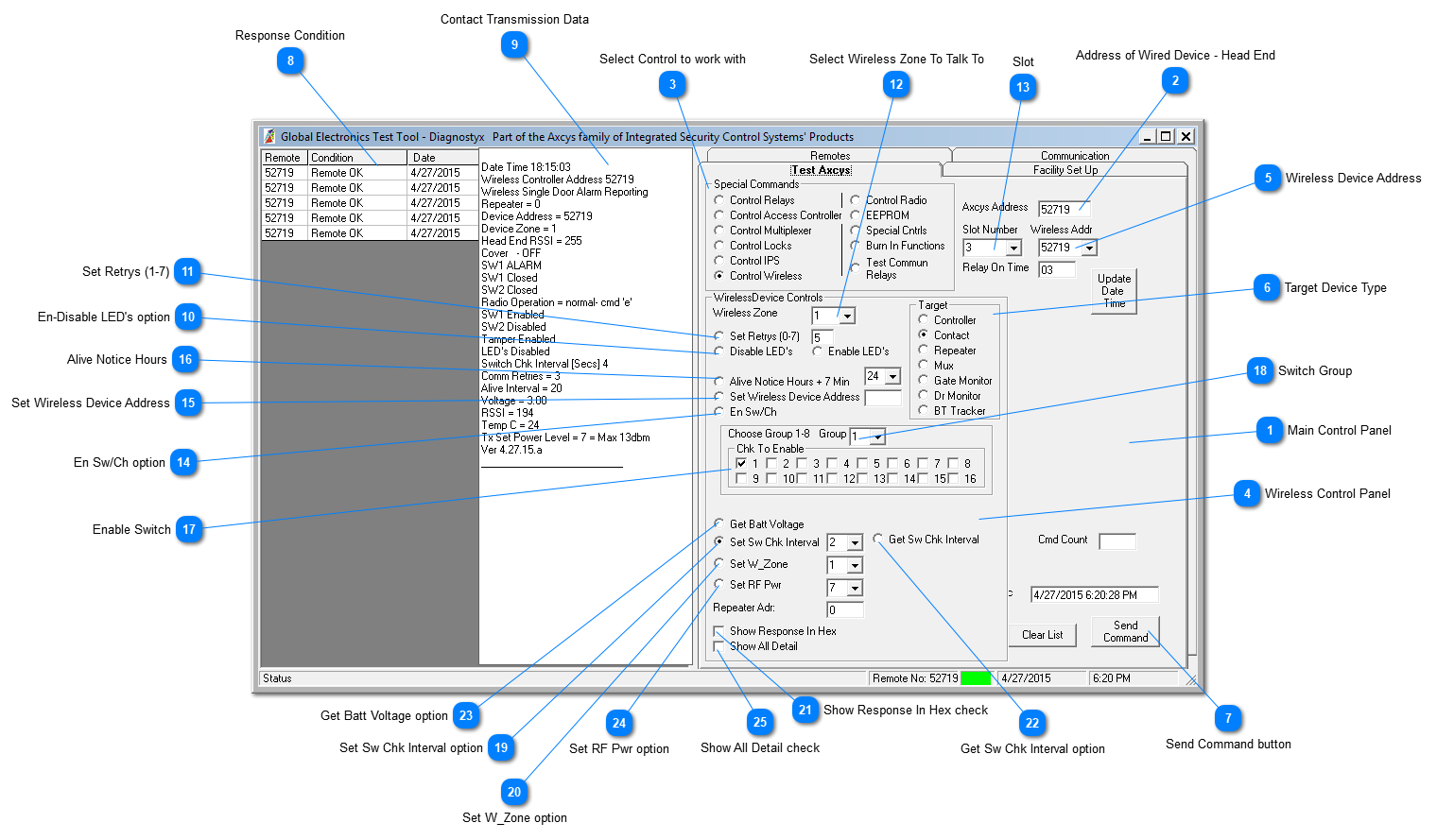Set Target to Controller
The height and width of the screenshot is (840, 1437).
coord(924,320)
